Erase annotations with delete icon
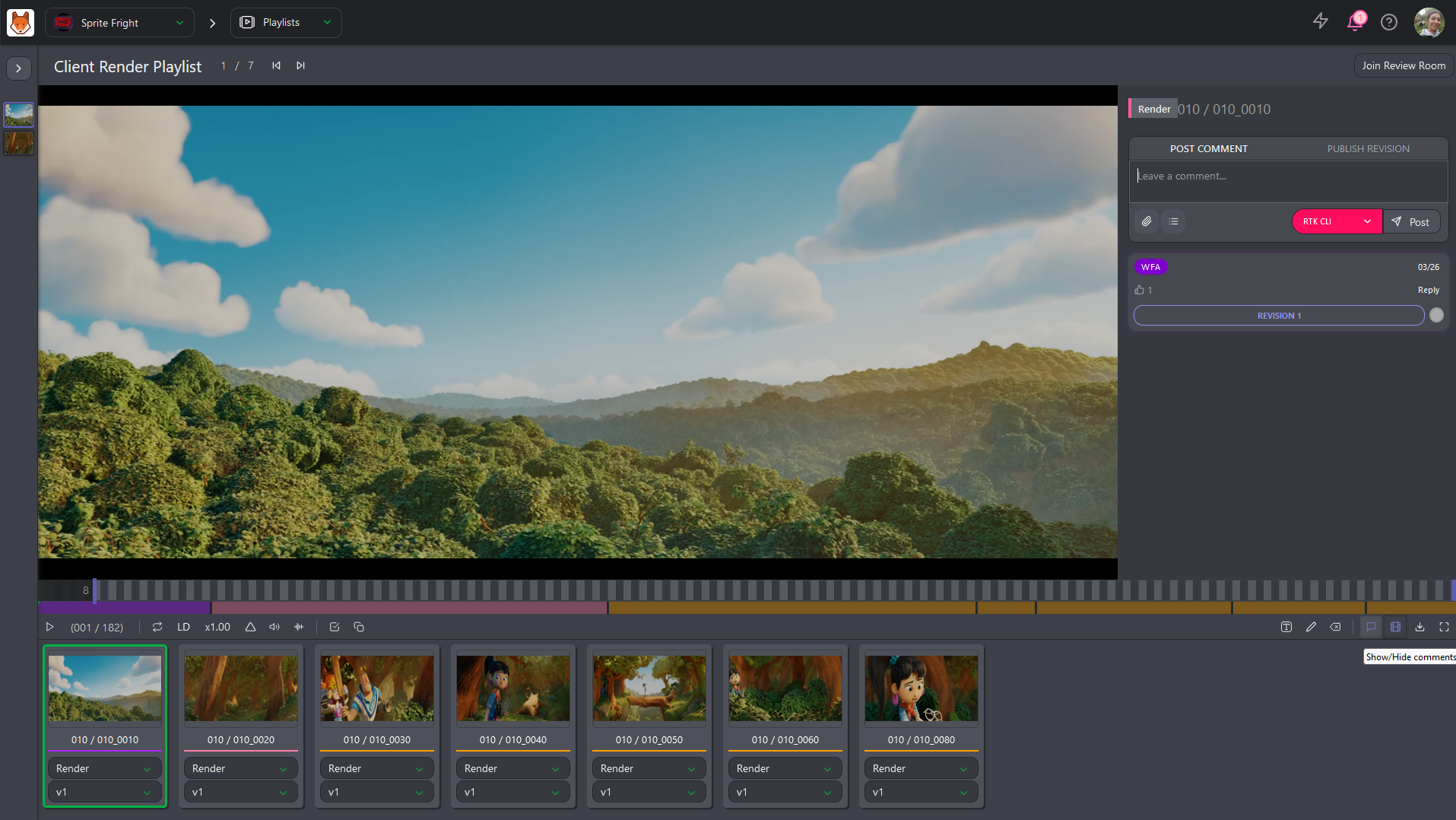This screenshot has width=1456, height=820. (1335, 627)
